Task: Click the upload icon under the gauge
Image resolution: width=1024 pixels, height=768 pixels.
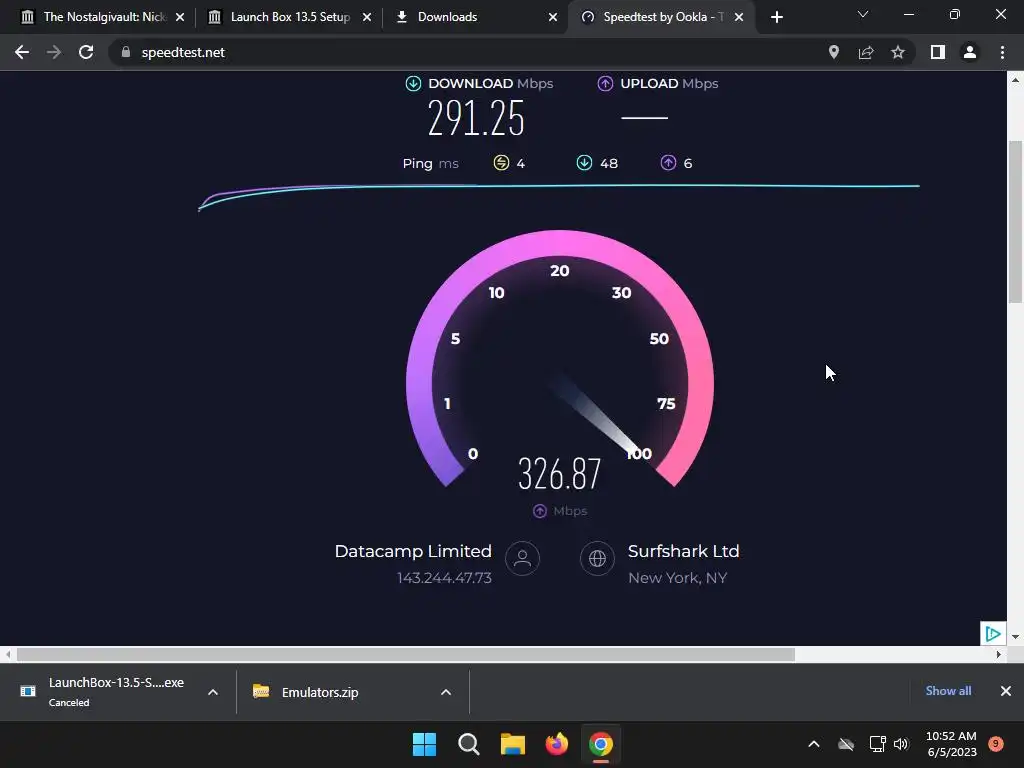Action: [539, 511]
